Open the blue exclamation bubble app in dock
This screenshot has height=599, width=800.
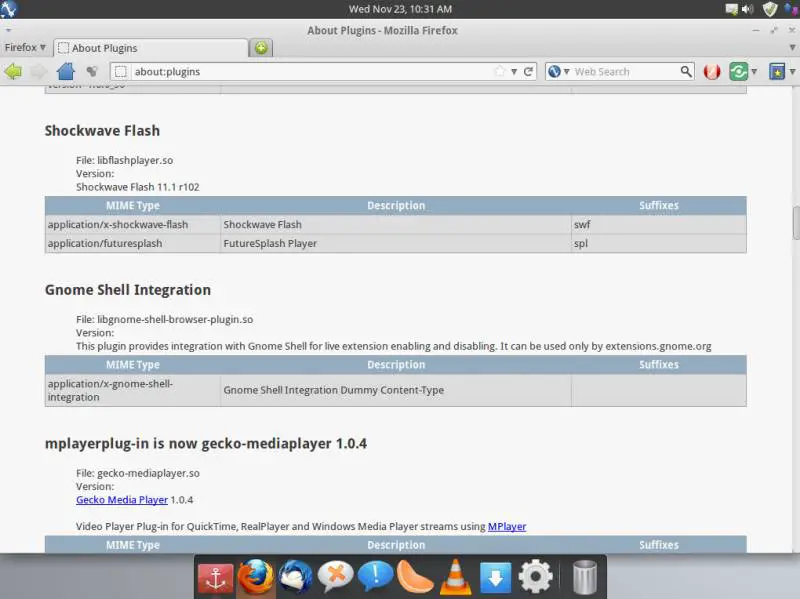coord(375,576)
